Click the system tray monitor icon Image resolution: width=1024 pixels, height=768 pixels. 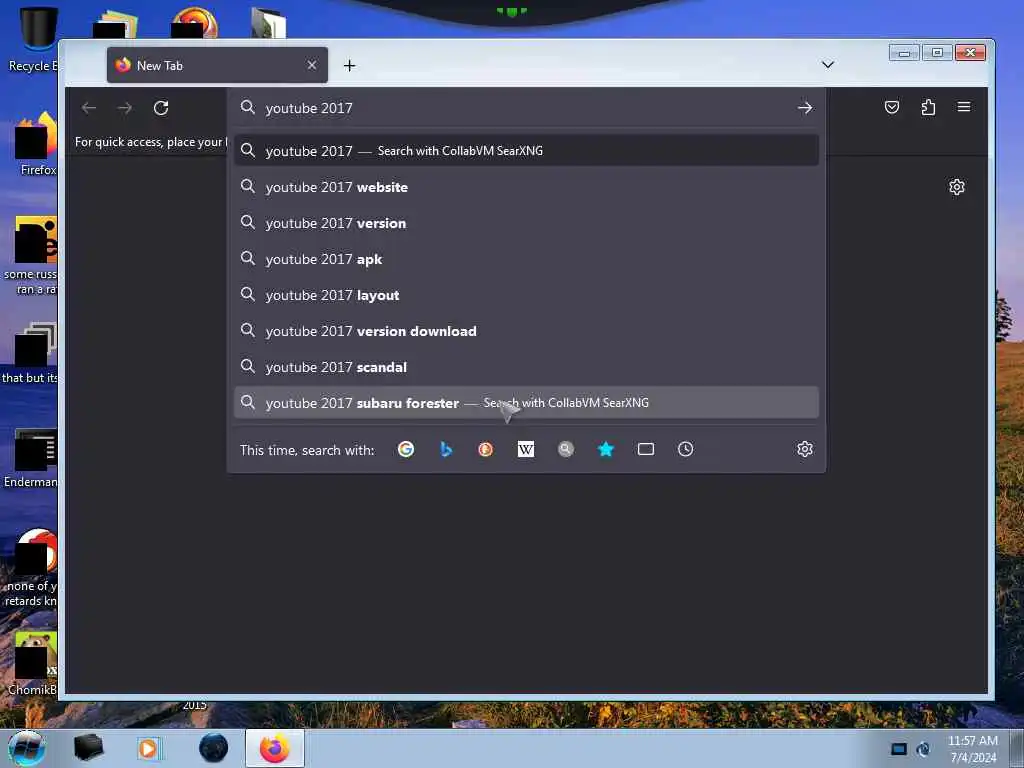pos(899,749)
